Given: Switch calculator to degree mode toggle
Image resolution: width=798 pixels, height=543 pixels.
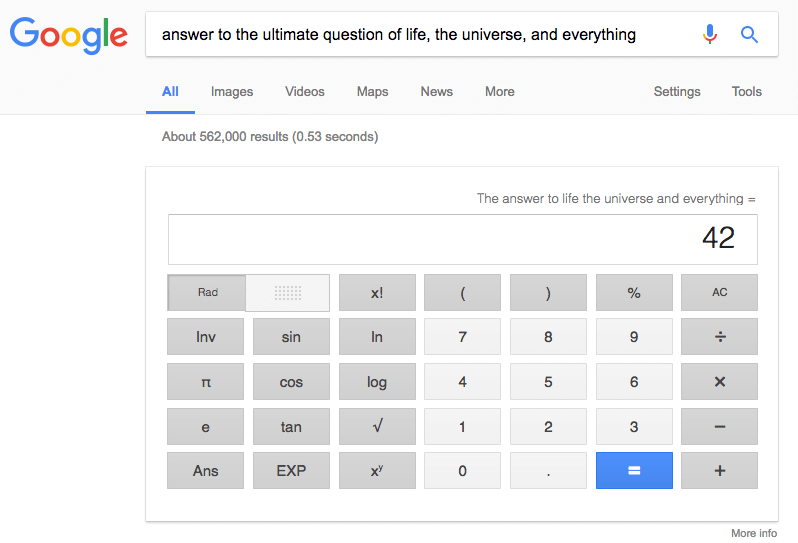Looking at the screenshot, I should coord(288,293).
